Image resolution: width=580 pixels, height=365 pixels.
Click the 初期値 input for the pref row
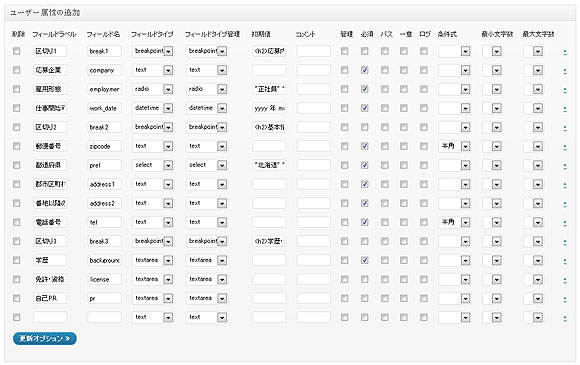tap(269, 165)
